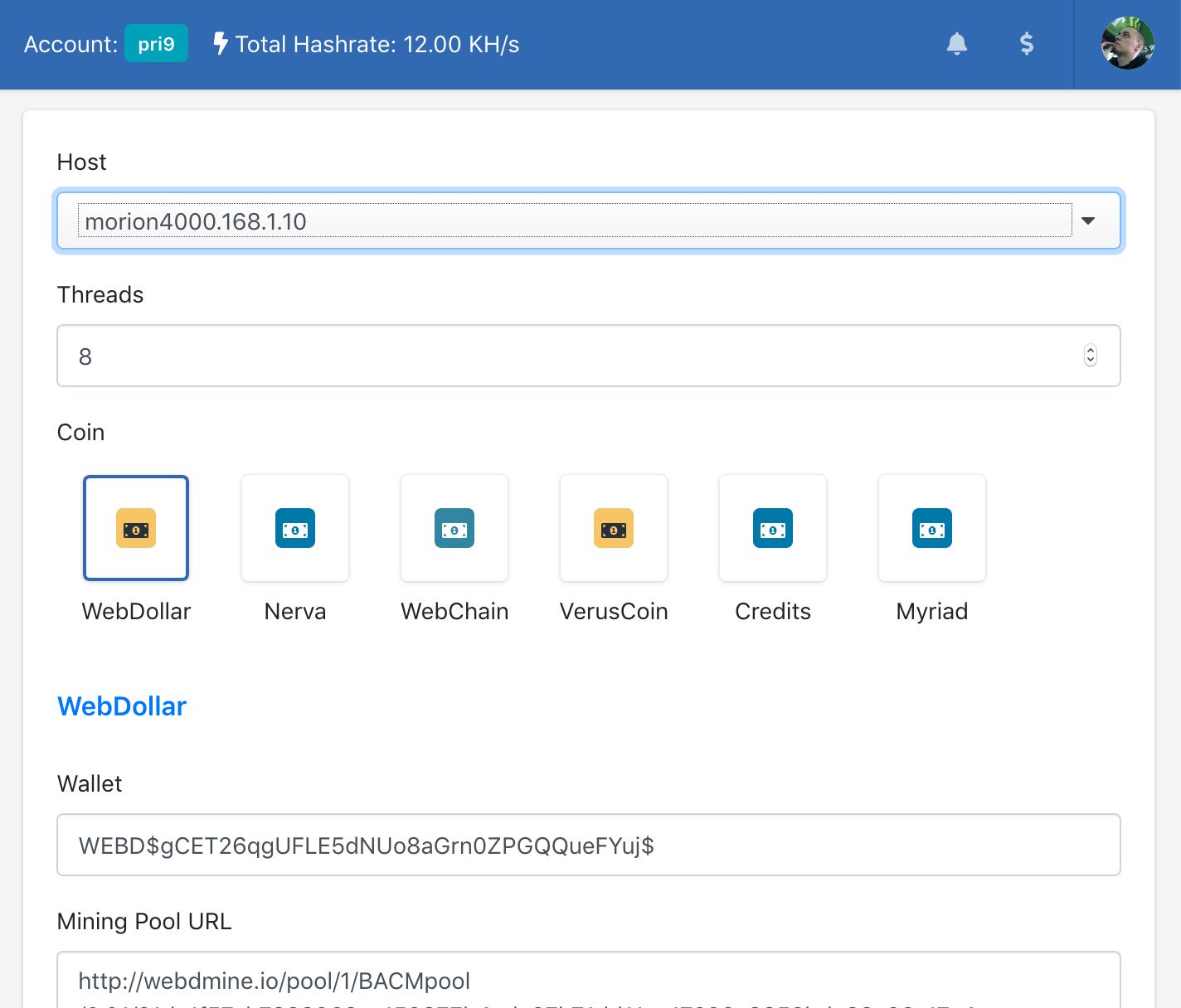Click the Total Hashrate: 12.00 KH/s text
The height and width of the screenshot is (1008, 1181).
377,44
